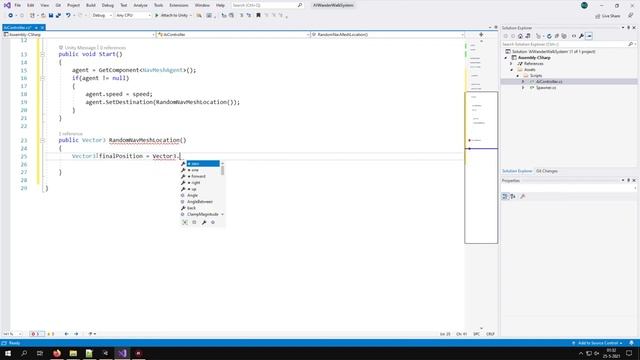Image resolution: width=640 pixels, height=360 pixels.
Task: Open the Any CPU platform dropdown
Action: (x=133, y=15)
